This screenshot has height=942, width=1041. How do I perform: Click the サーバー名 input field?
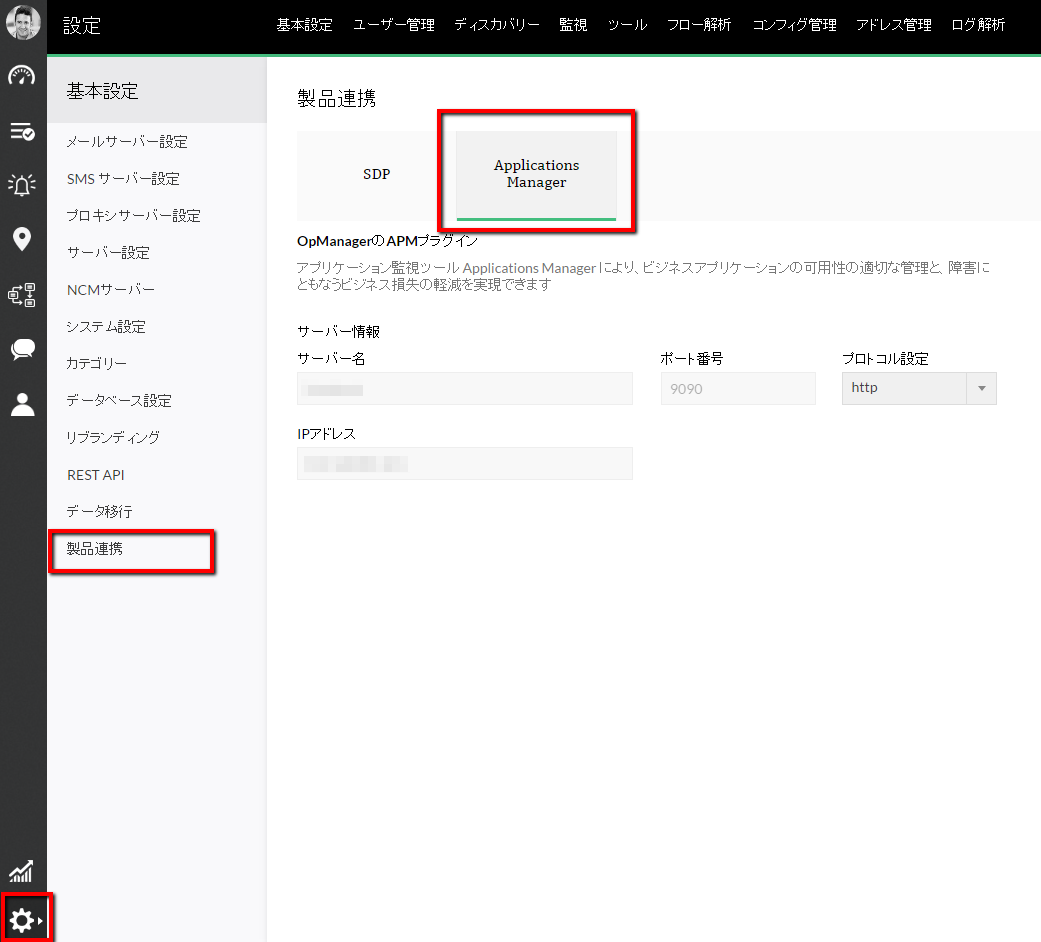(465, 388)
